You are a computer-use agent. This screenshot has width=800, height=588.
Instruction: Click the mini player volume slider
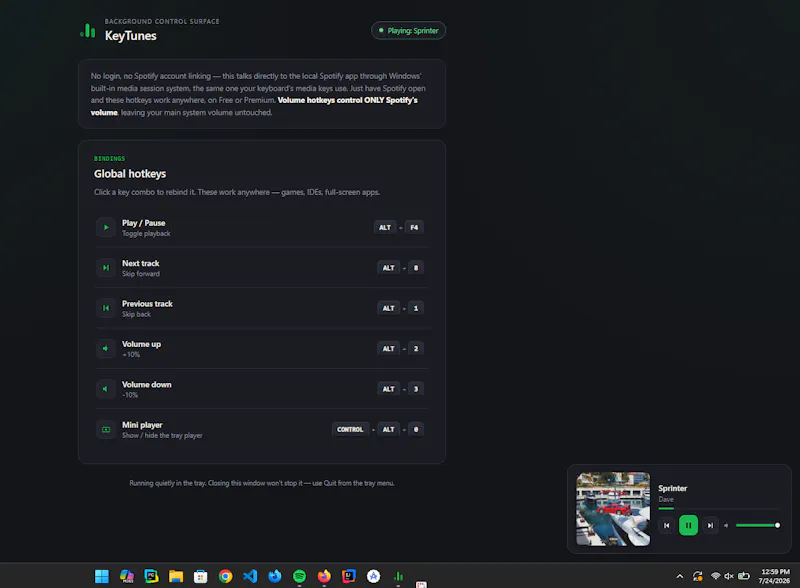pyautogui.click(x=758, y=525)
